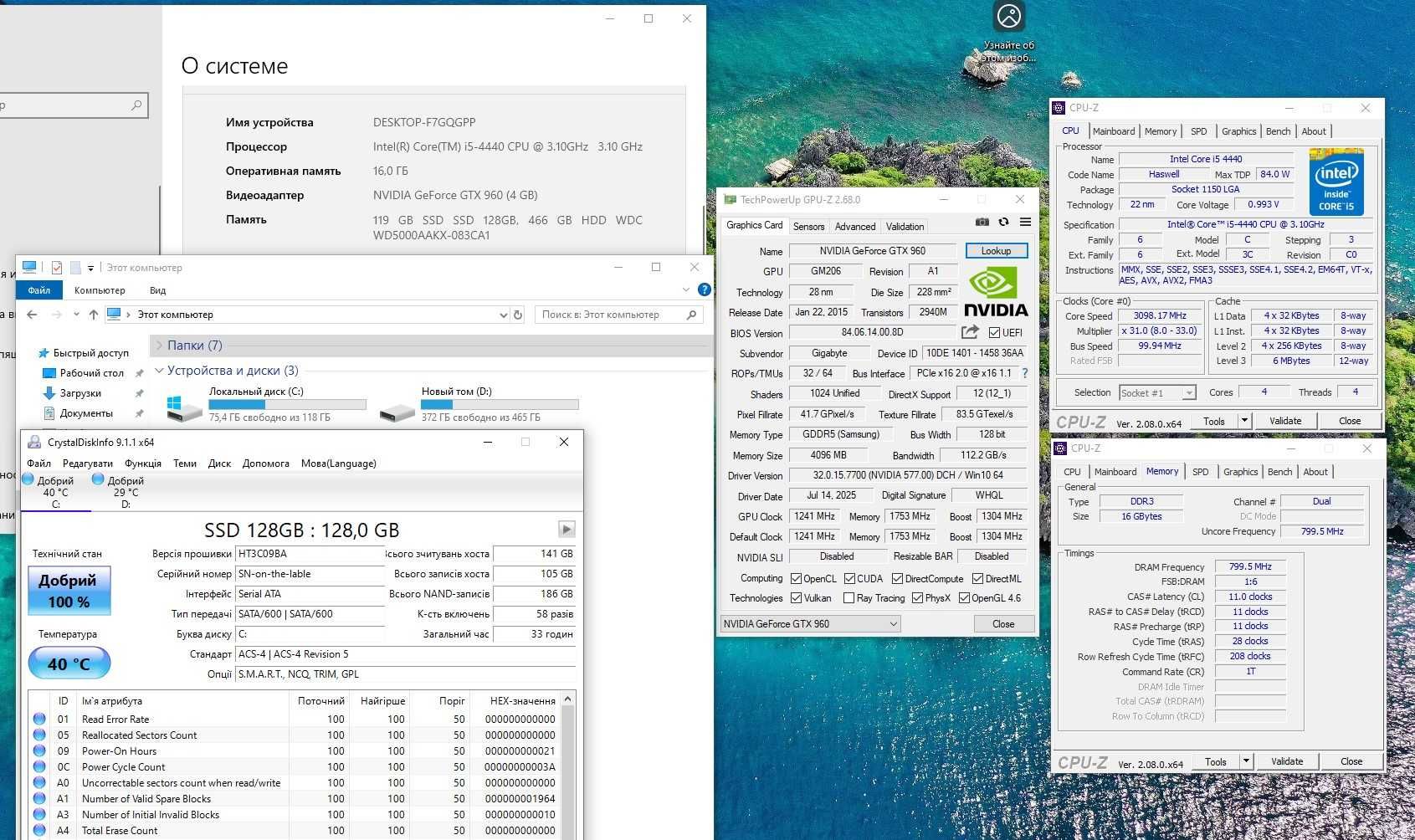Click settings search magnifier icon
Image resolution: width=1415 pixels, height=840 pixels.
coord(136,105)
